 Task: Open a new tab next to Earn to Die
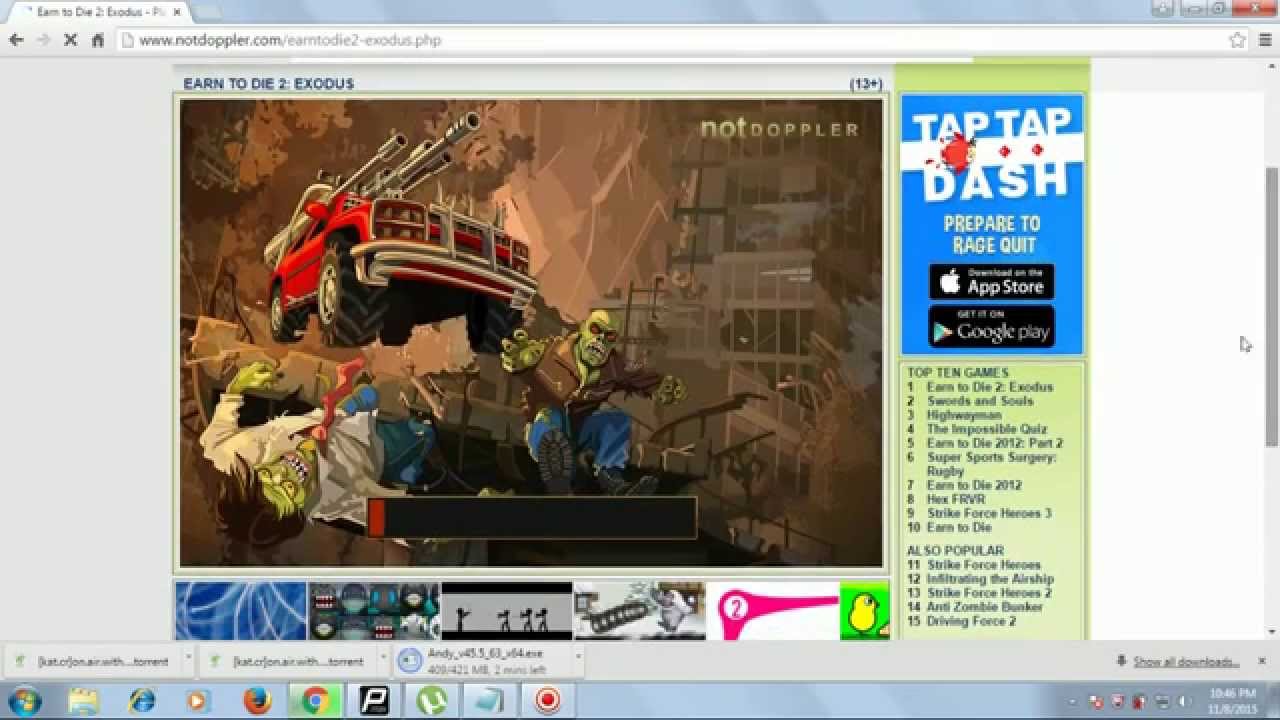[x=207, y=12]
